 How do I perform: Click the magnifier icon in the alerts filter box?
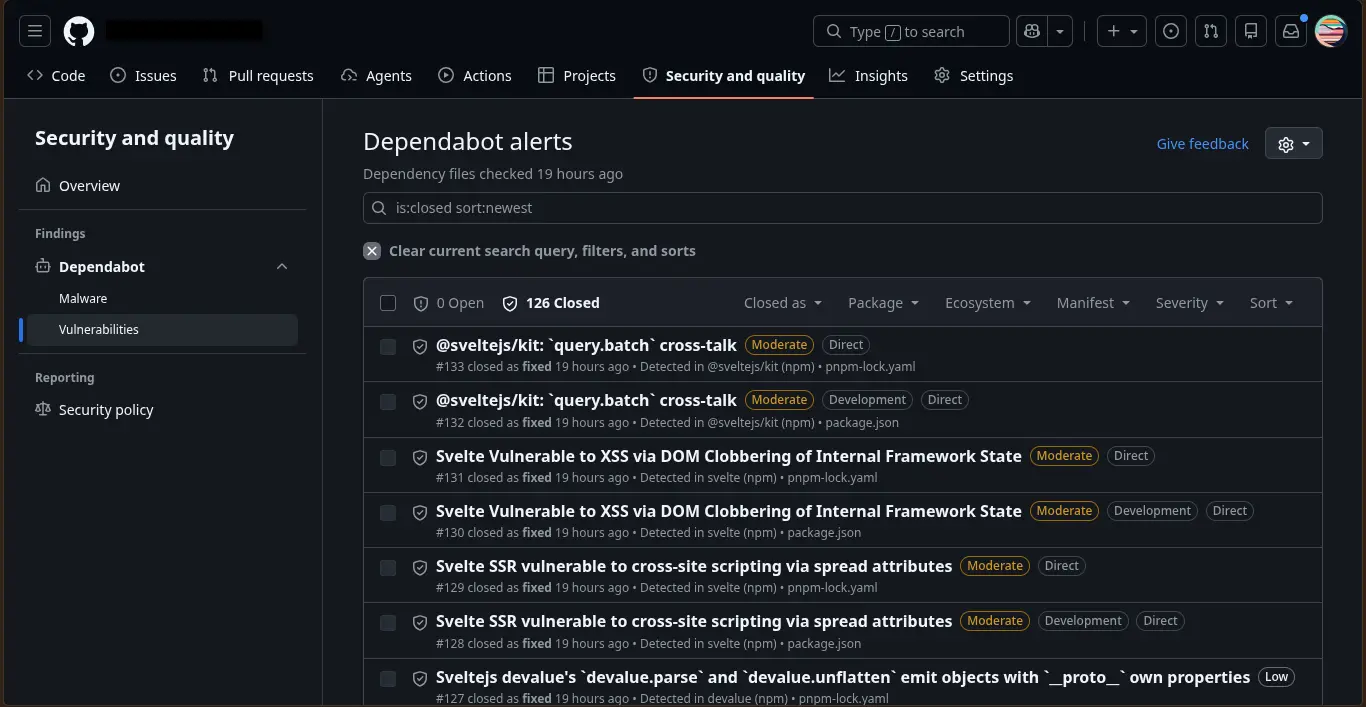(x=379, y=208)
